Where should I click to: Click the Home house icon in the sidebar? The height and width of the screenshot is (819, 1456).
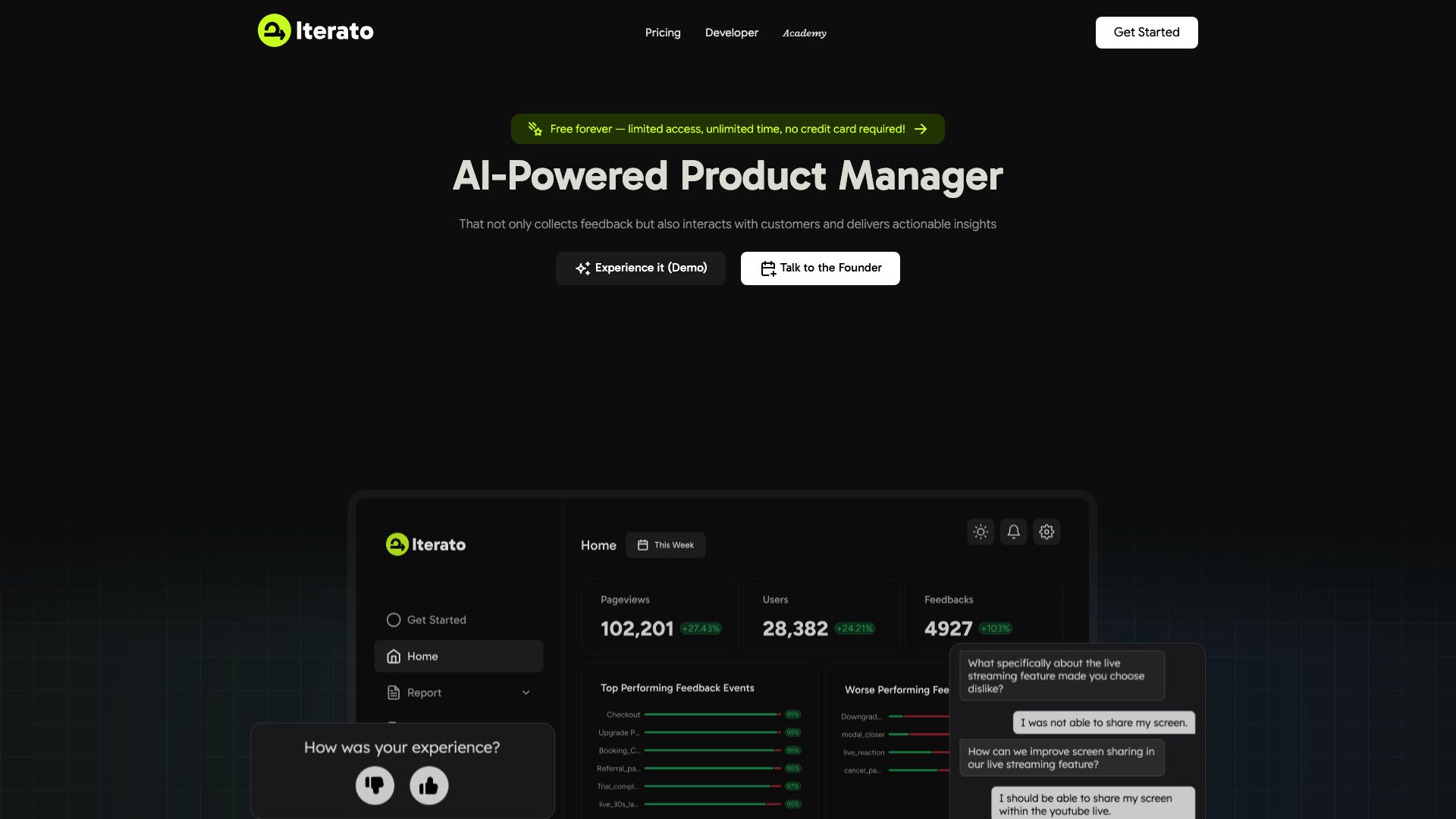[x=394, y=656]
